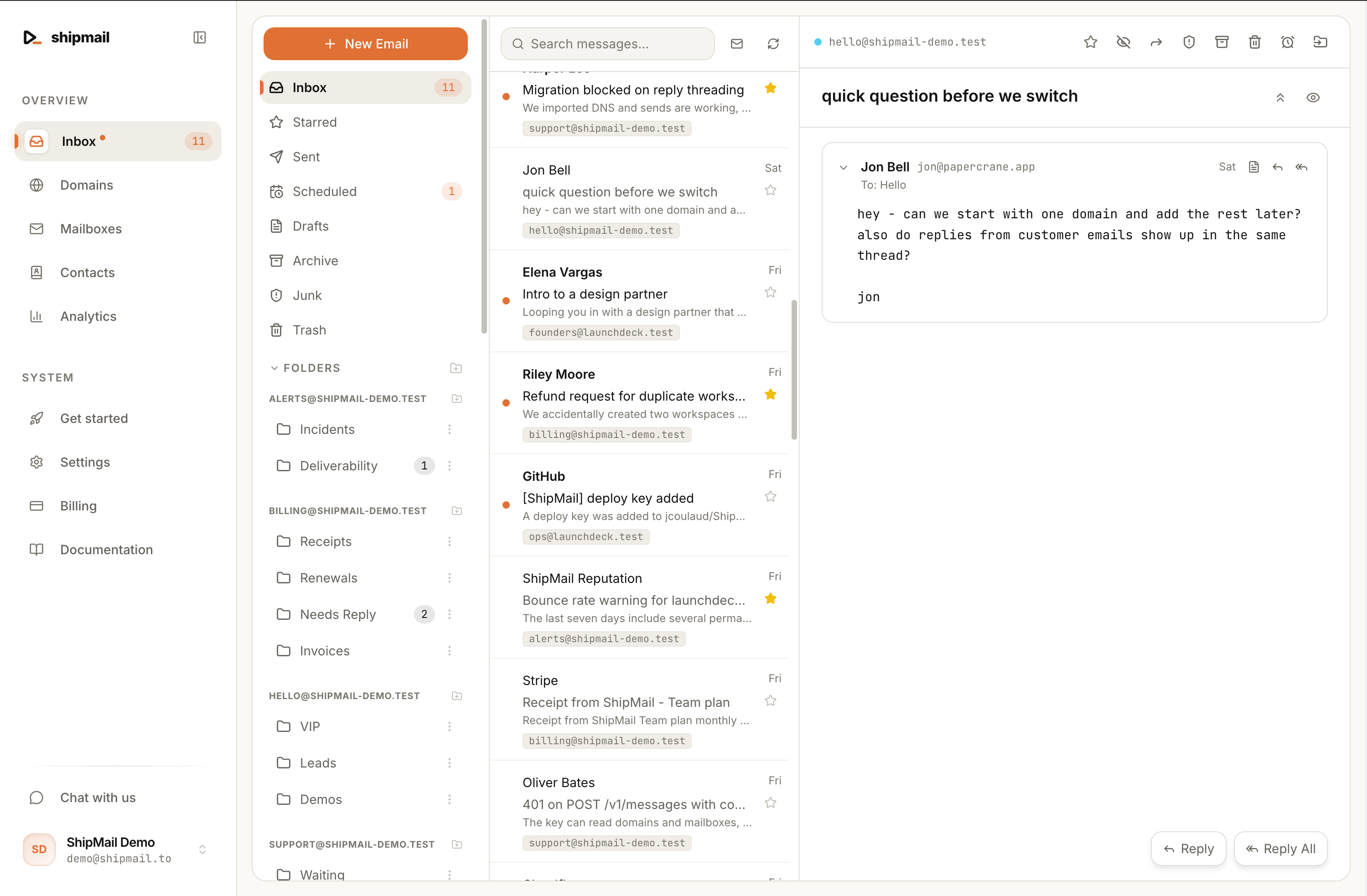Open Starred mailbox
This screenshot has height=896, width=1367.
[x=366, y=122]
